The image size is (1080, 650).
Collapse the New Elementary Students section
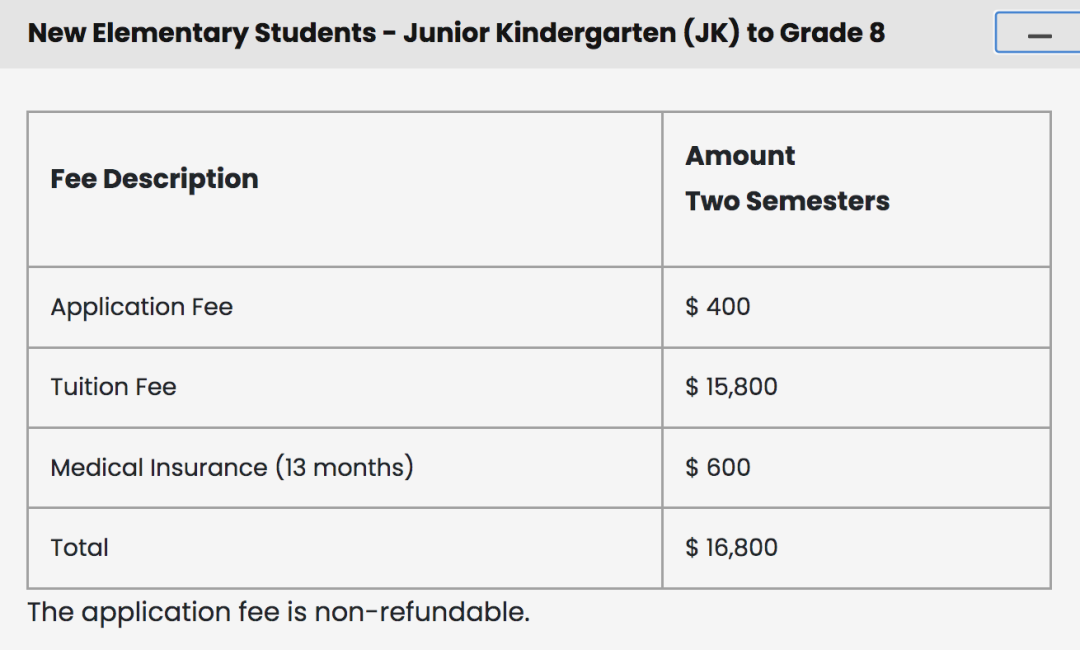1037,34
